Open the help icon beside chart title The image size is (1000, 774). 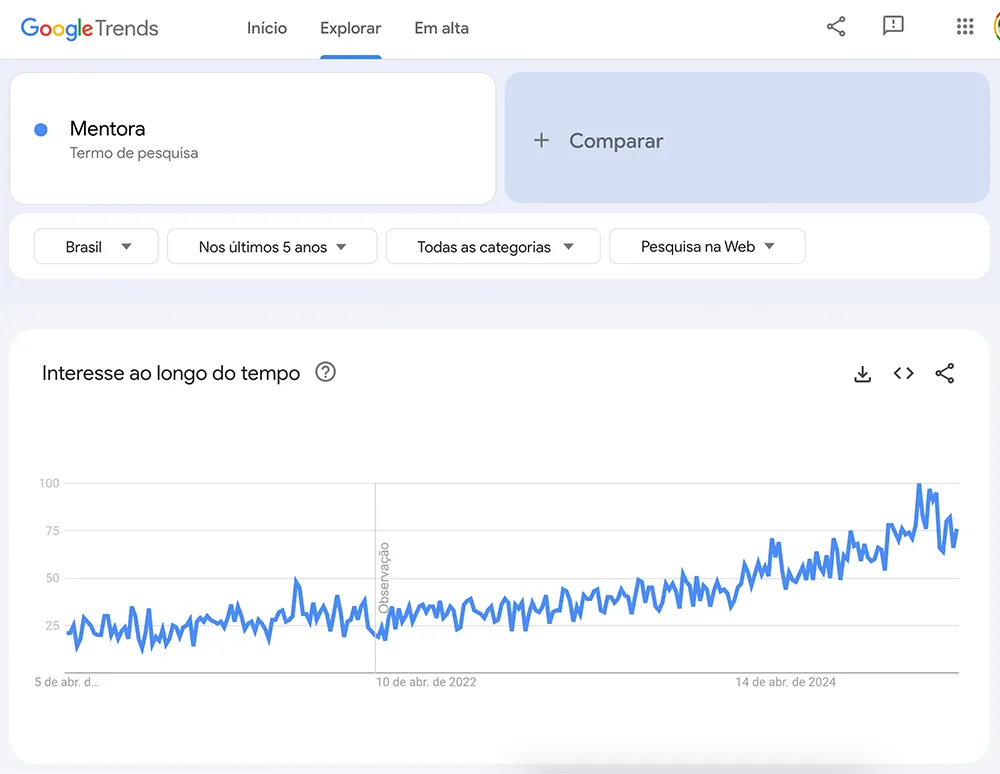[x=325, y=372]
